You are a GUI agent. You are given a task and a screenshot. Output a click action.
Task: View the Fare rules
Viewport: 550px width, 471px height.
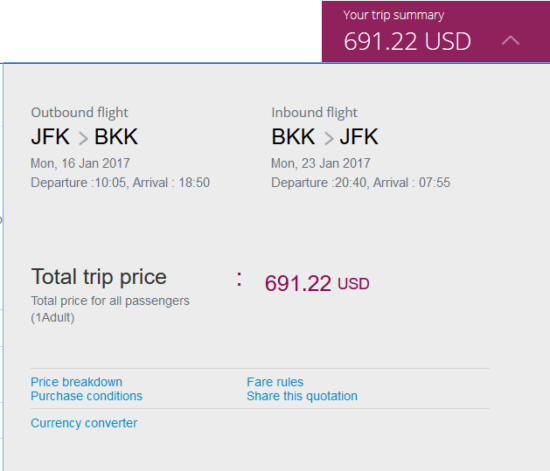(x=275, y=382)
